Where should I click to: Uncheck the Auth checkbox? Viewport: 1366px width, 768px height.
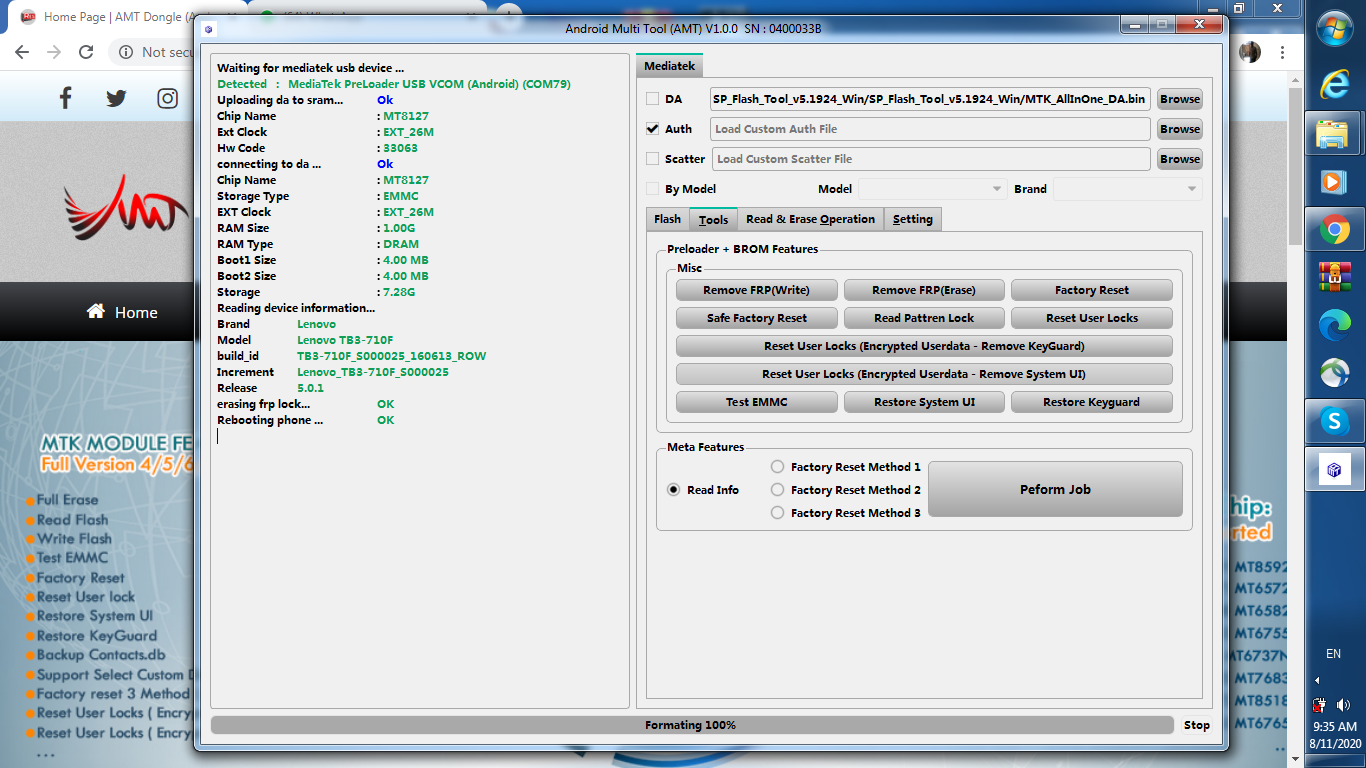point(652,129)
